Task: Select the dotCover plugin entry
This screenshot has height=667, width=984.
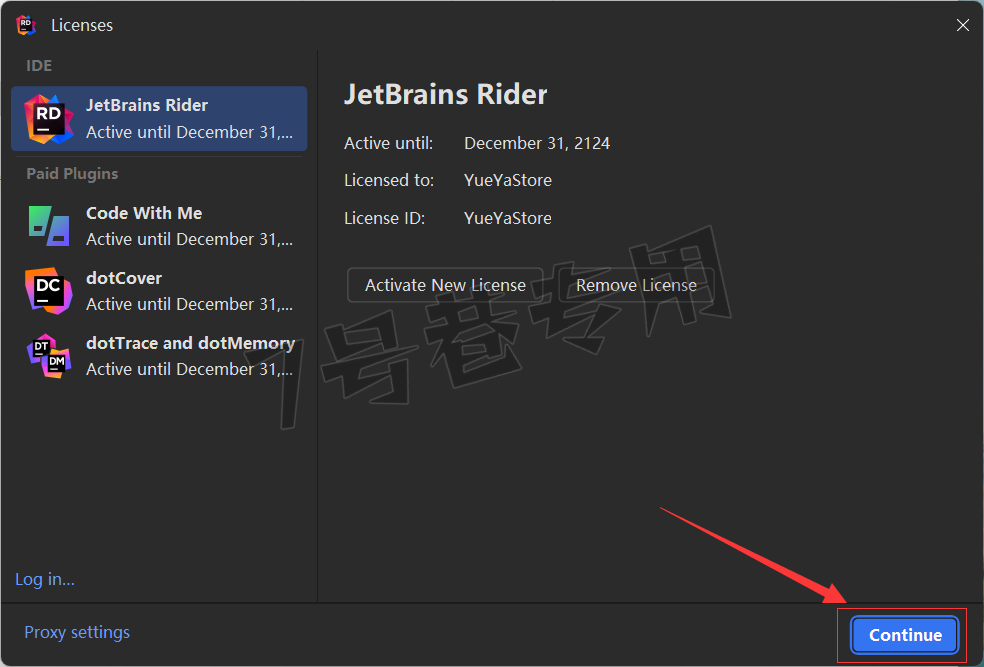Action: tap(159, 291)
